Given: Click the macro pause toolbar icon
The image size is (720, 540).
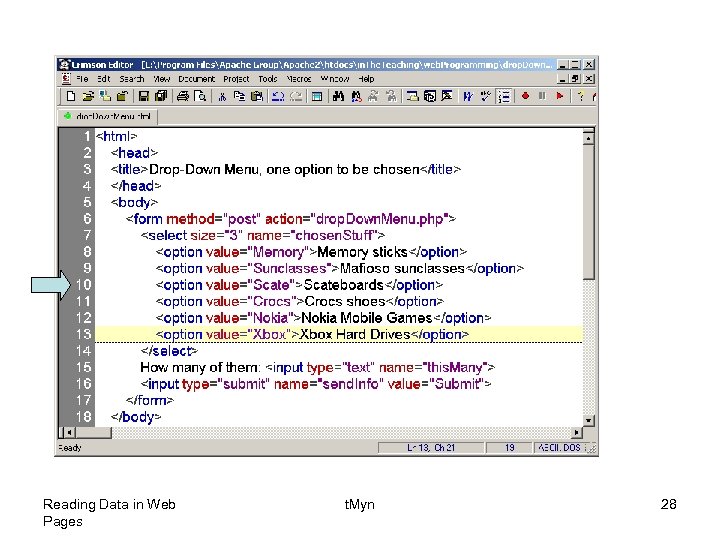Looking at the screenshot, I should click(542, 96).
